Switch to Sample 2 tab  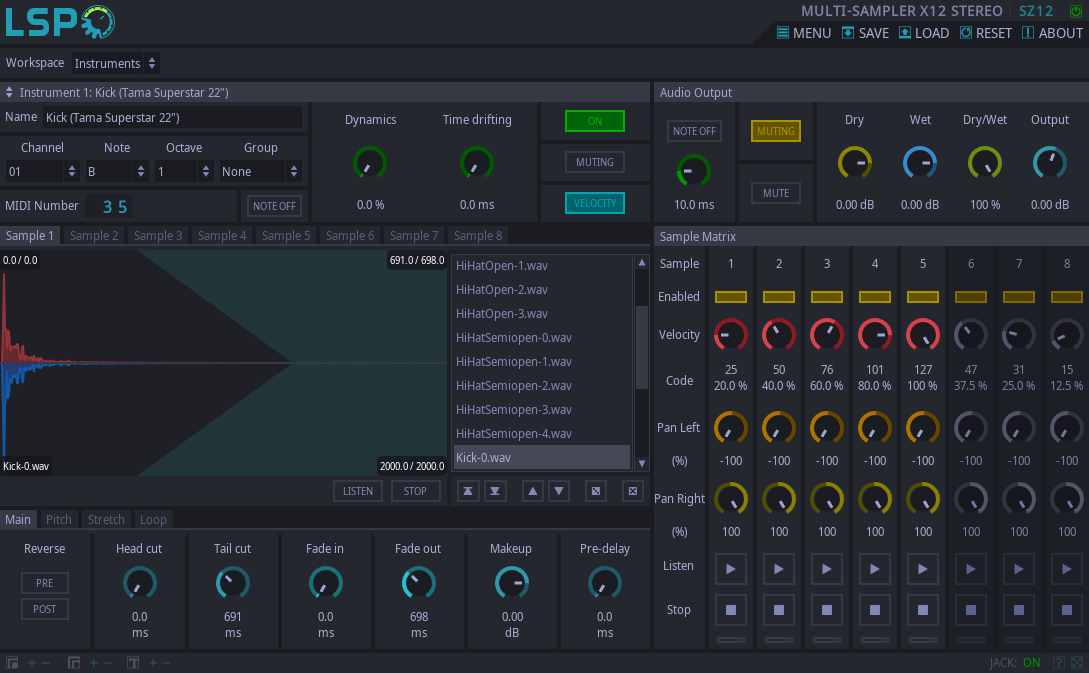[x=94, y=235]
